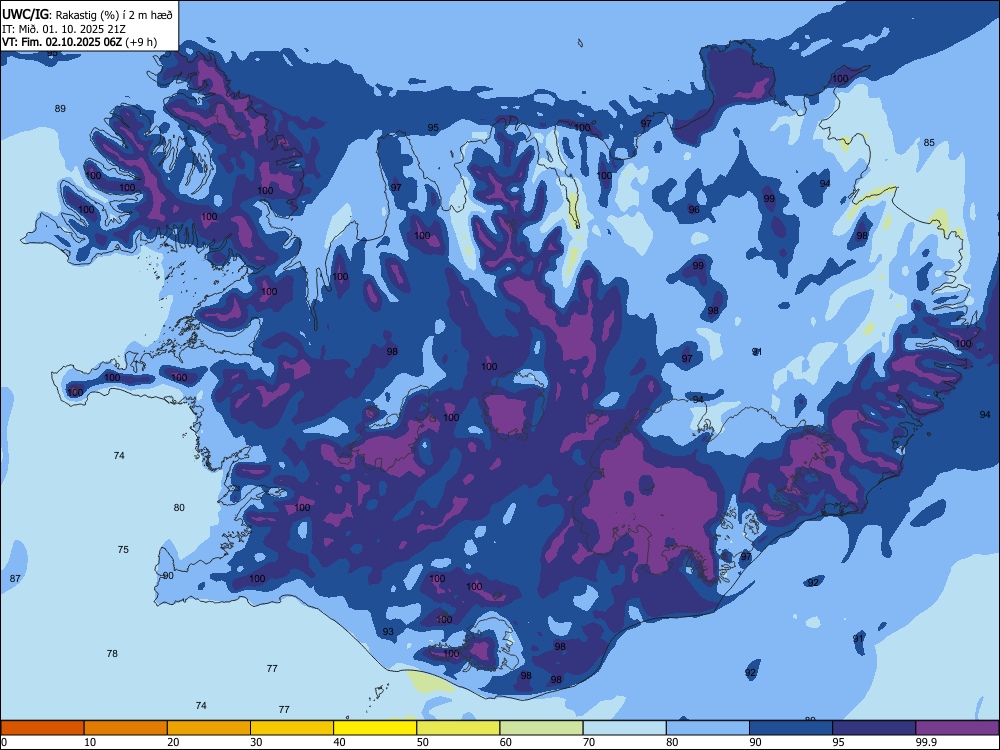Click the '89' humidity value on map

[60, 108]
